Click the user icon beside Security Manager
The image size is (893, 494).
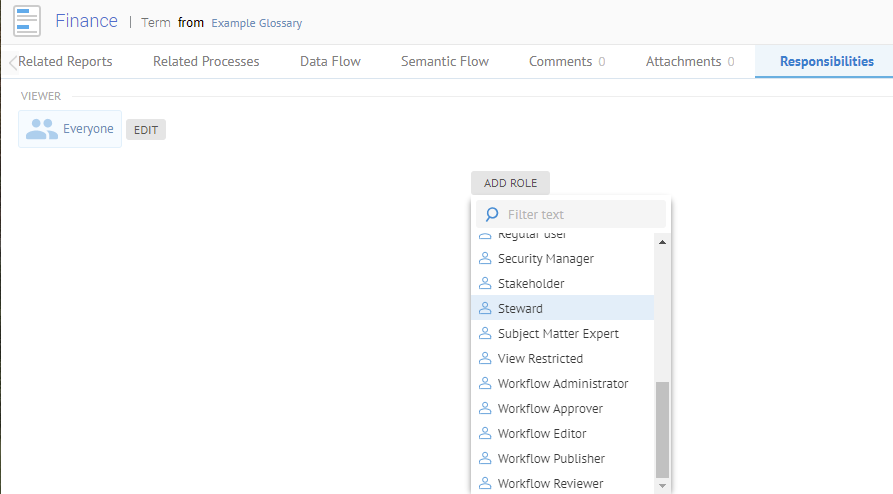pyautogui.click(x=486, y=258)
